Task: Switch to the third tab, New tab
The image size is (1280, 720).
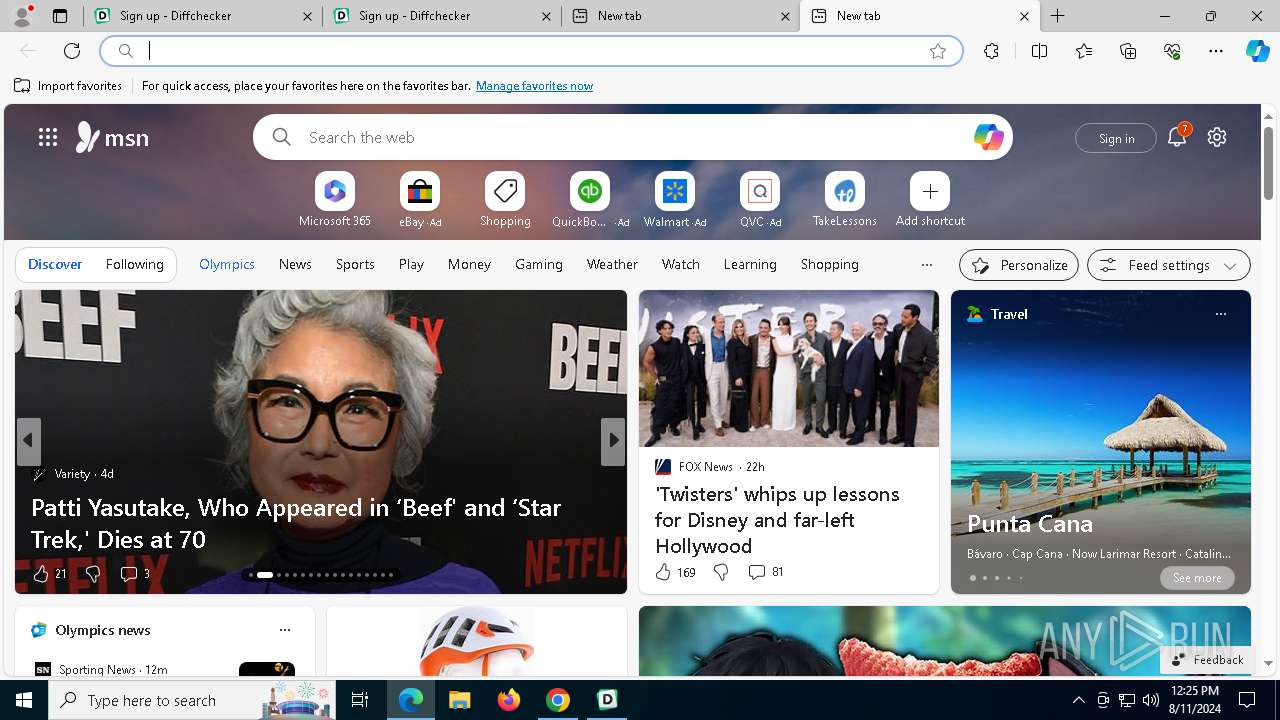Action: 680,16
